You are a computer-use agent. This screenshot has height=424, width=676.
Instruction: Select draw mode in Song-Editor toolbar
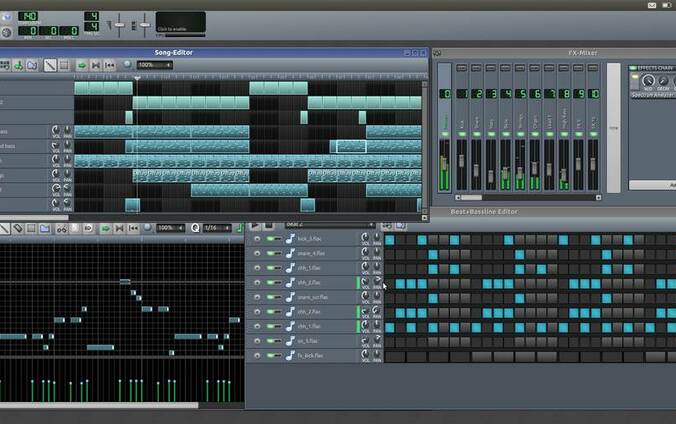pyautogui.click(x=50, y=66)
